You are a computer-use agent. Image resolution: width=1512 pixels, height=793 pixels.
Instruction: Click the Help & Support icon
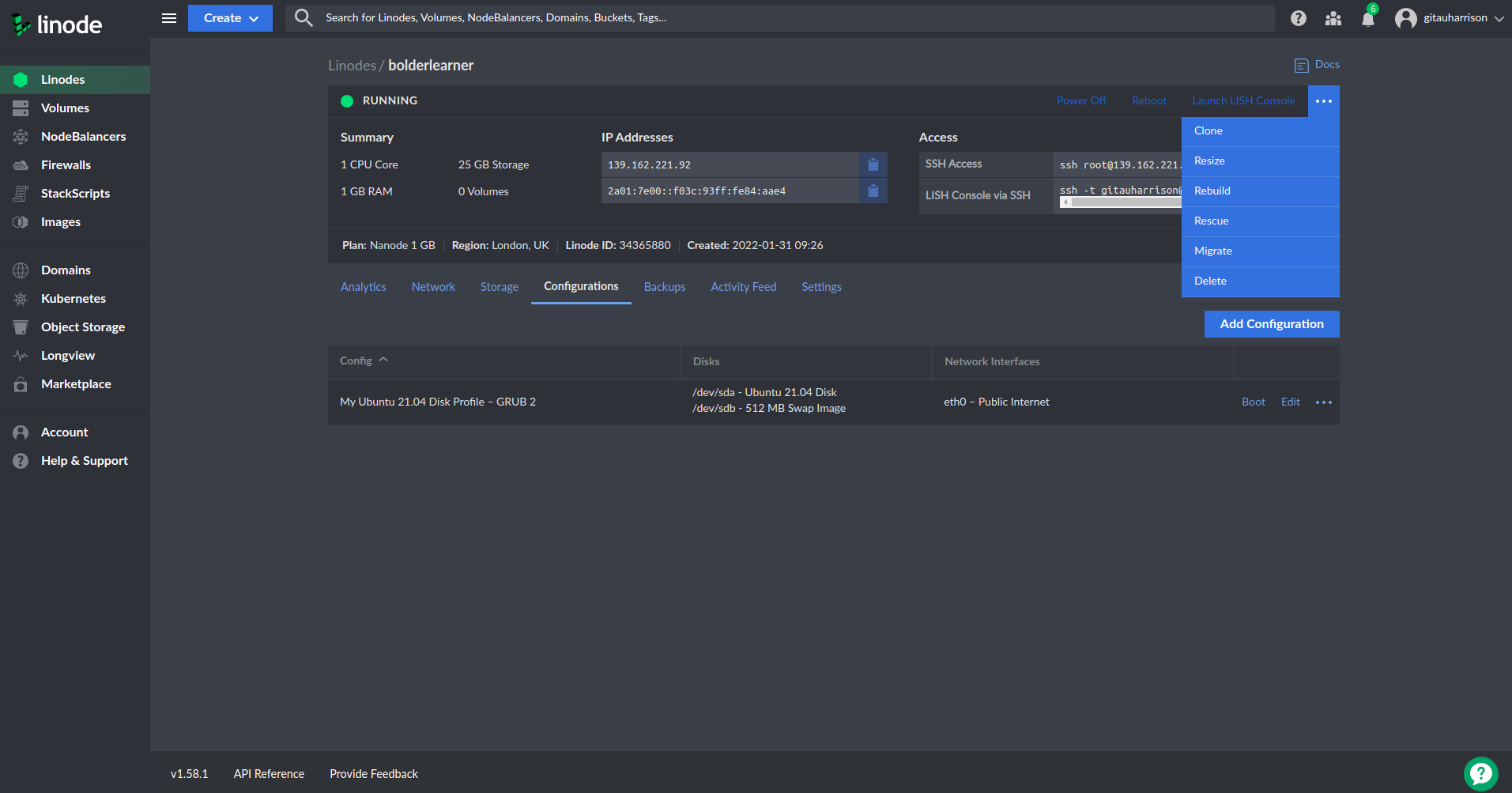(21, 461)
